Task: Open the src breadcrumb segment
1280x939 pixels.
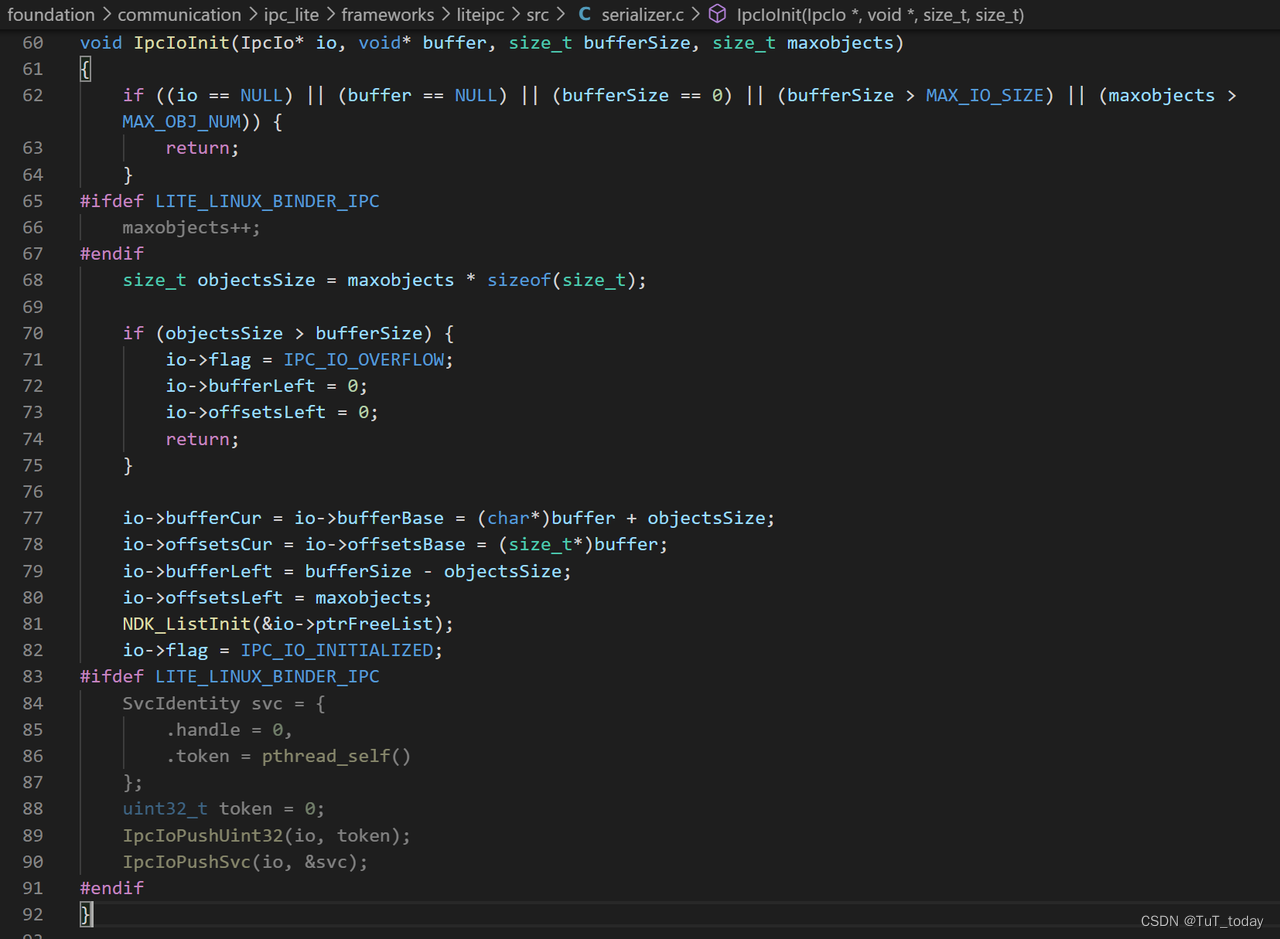Action: 538,15
